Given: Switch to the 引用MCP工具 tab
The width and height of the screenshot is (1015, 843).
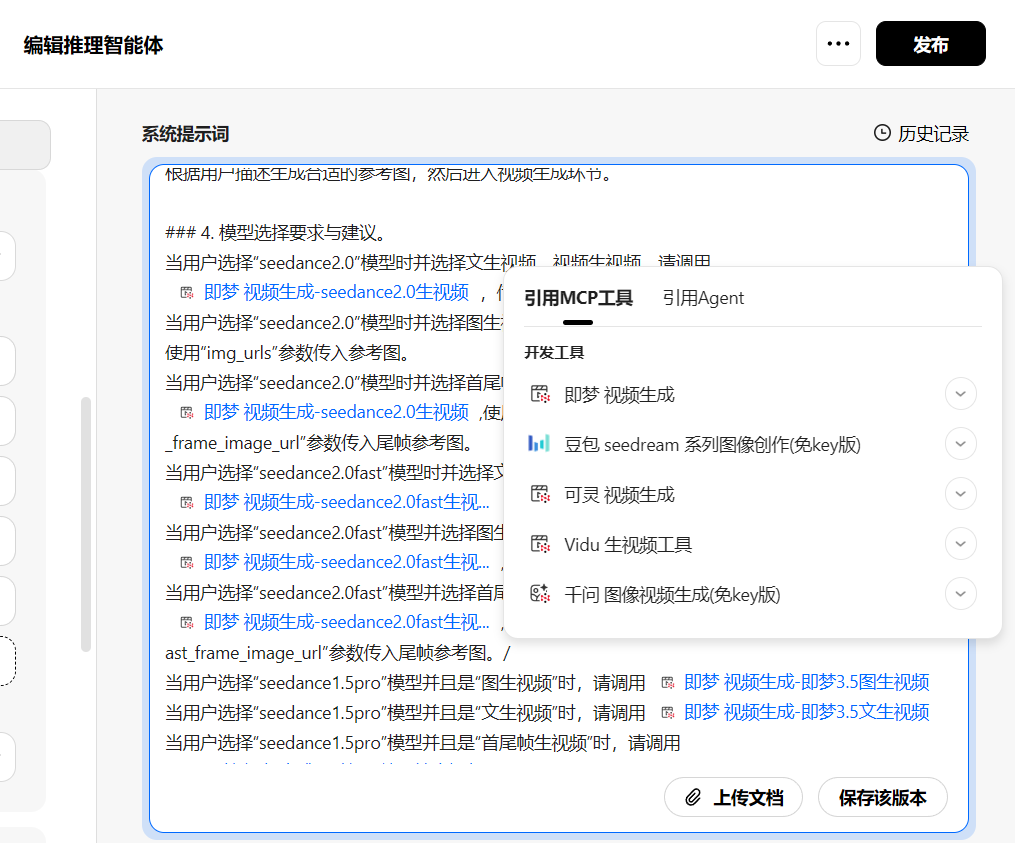Looking at the screenshot, I should point(578,298).
